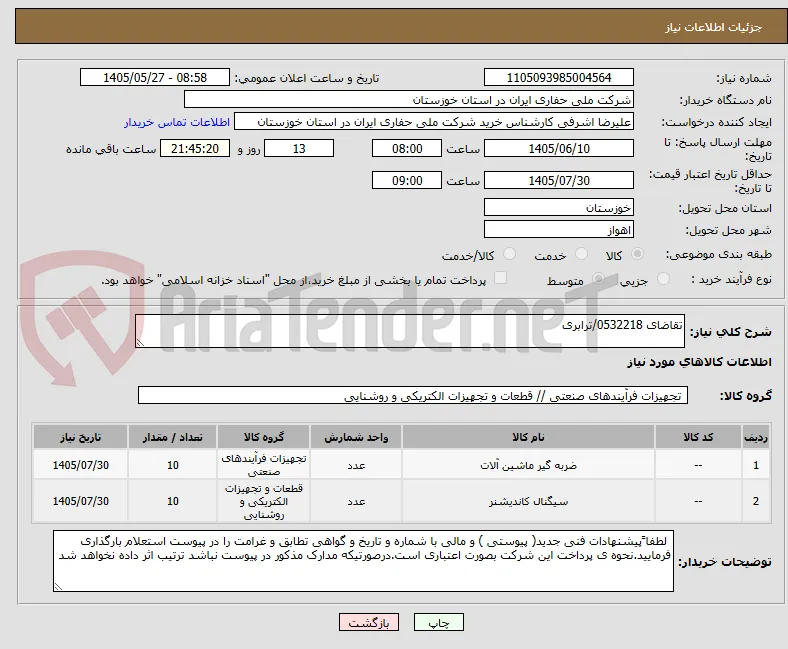Select the متوسط purchase type radio

click(x=598, y=279)
